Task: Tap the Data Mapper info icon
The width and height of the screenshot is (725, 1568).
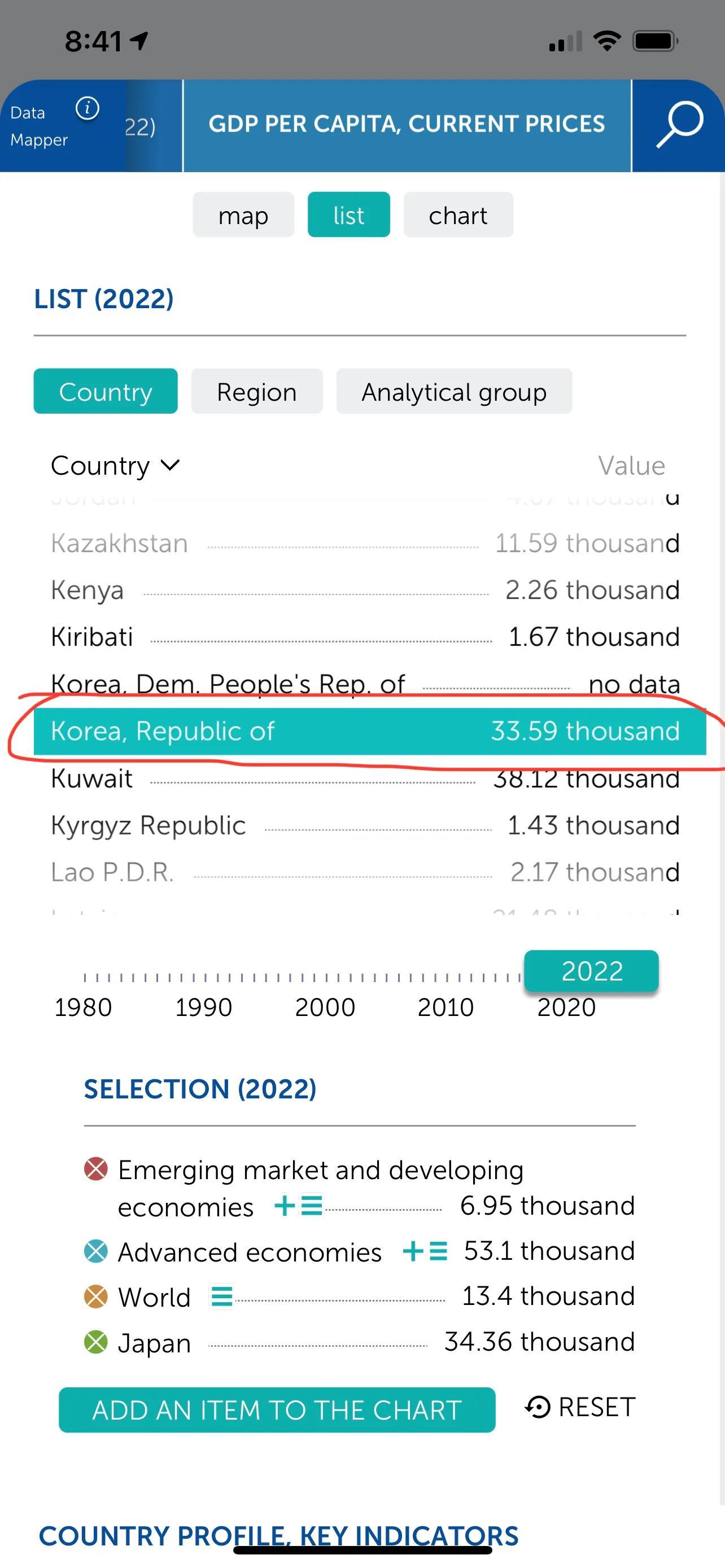Action: tap(87, 109)
